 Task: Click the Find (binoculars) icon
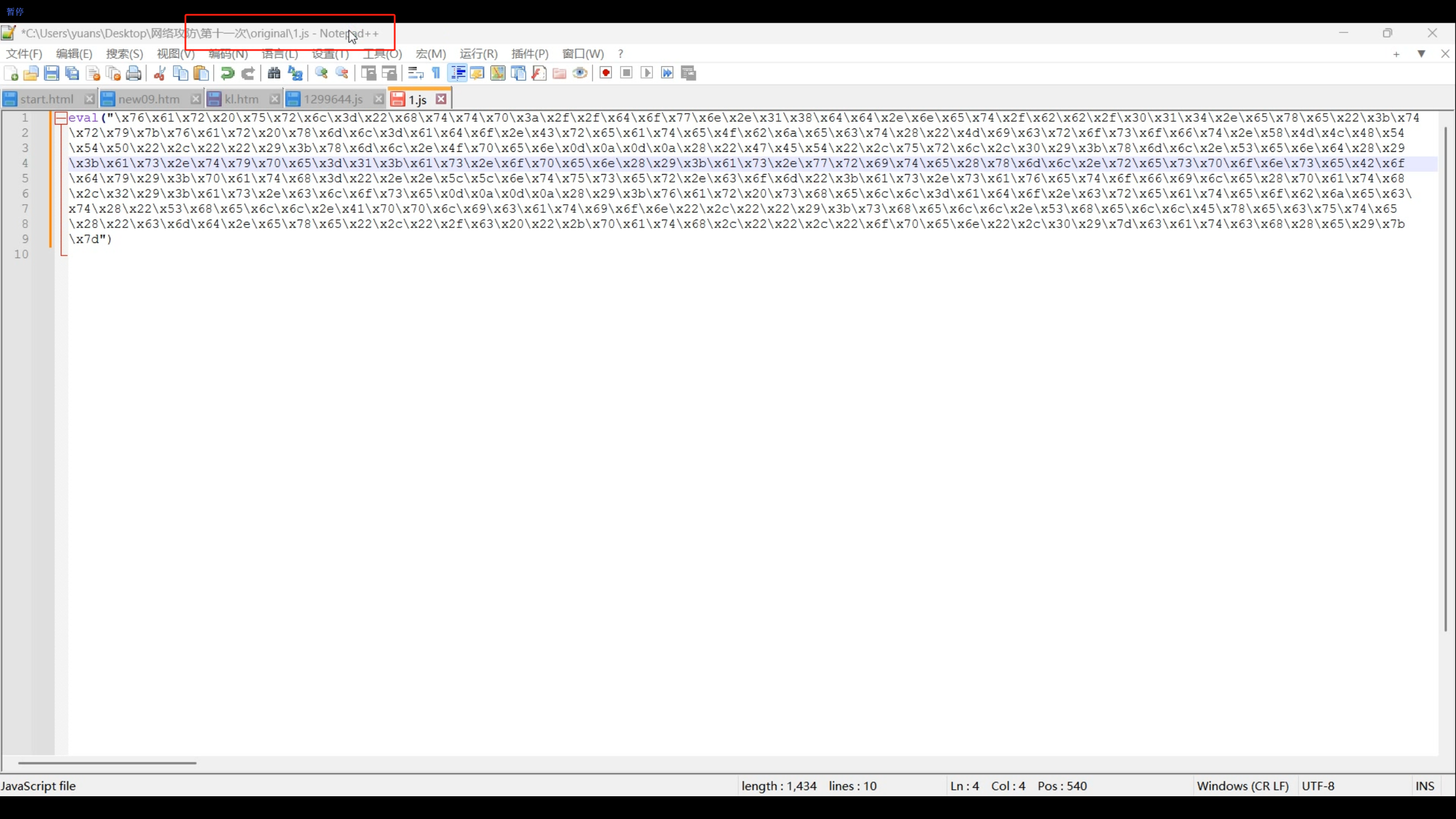pos(274,73)
